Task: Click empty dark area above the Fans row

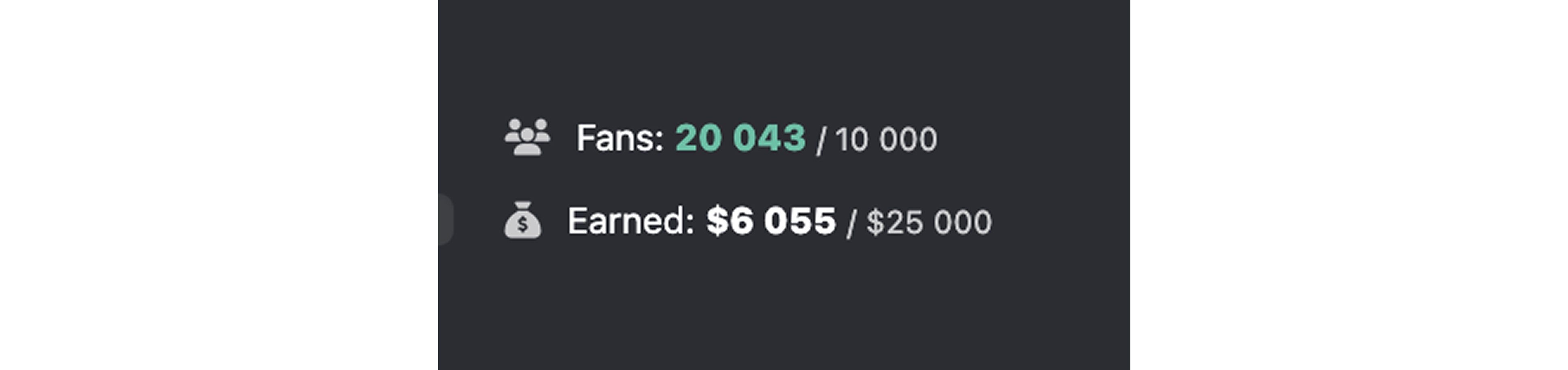Action: 784,55
